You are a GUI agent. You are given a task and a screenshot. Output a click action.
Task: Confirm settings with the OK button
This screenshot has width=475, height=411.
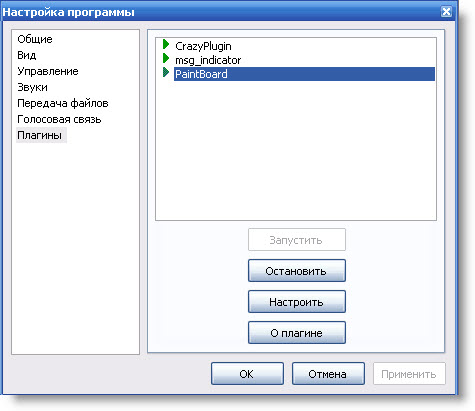[x=247, y=374]
